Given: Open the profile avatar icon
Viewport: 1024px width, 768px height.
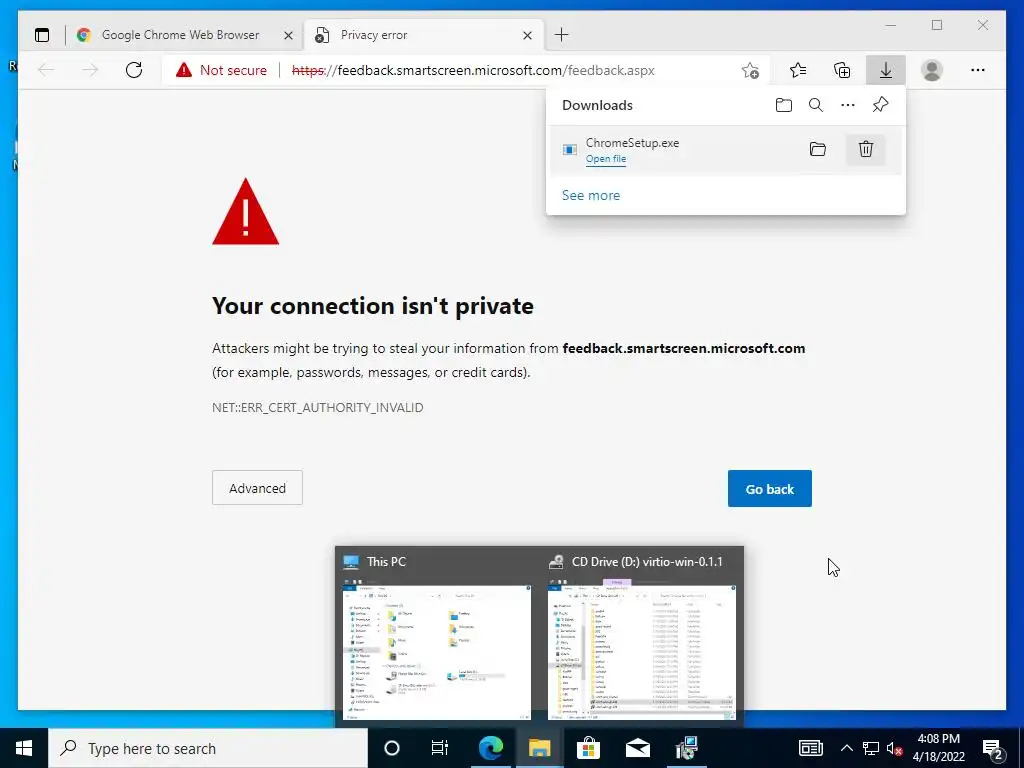Looking at the screenshot, I should [932, 70].
